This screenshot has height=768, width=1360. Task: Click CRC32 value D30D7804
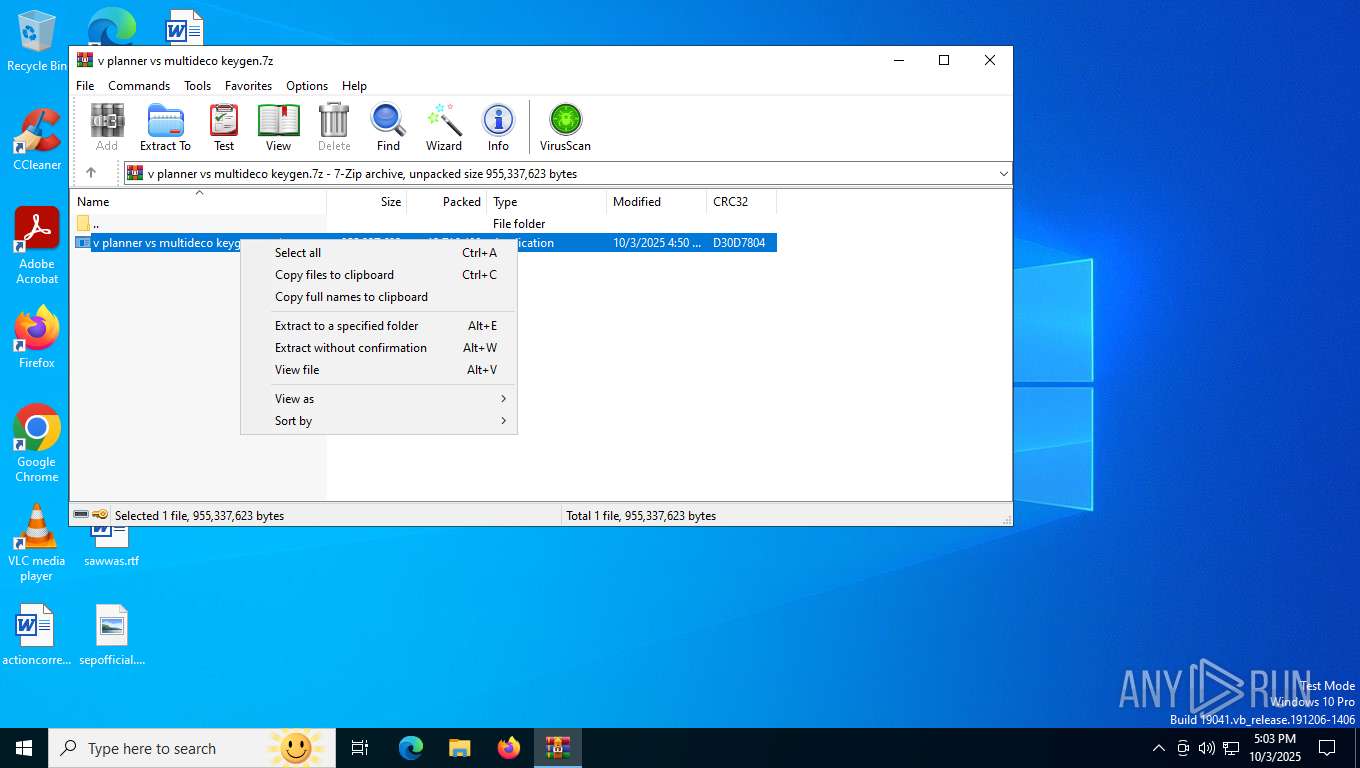[739, 243]
